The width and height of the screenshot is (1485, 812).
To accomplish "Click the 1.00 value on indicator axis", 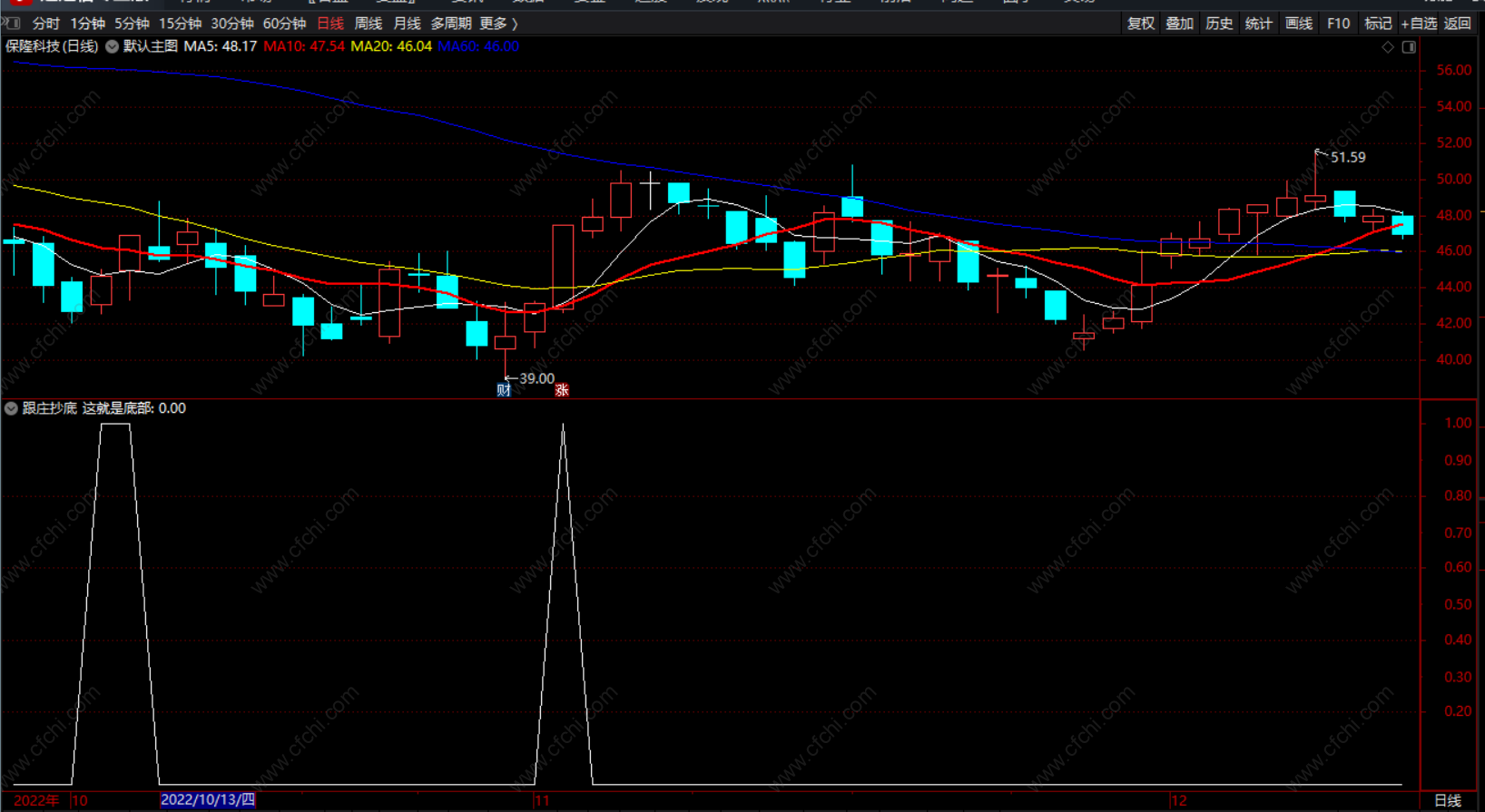I will coord(1458,424).
